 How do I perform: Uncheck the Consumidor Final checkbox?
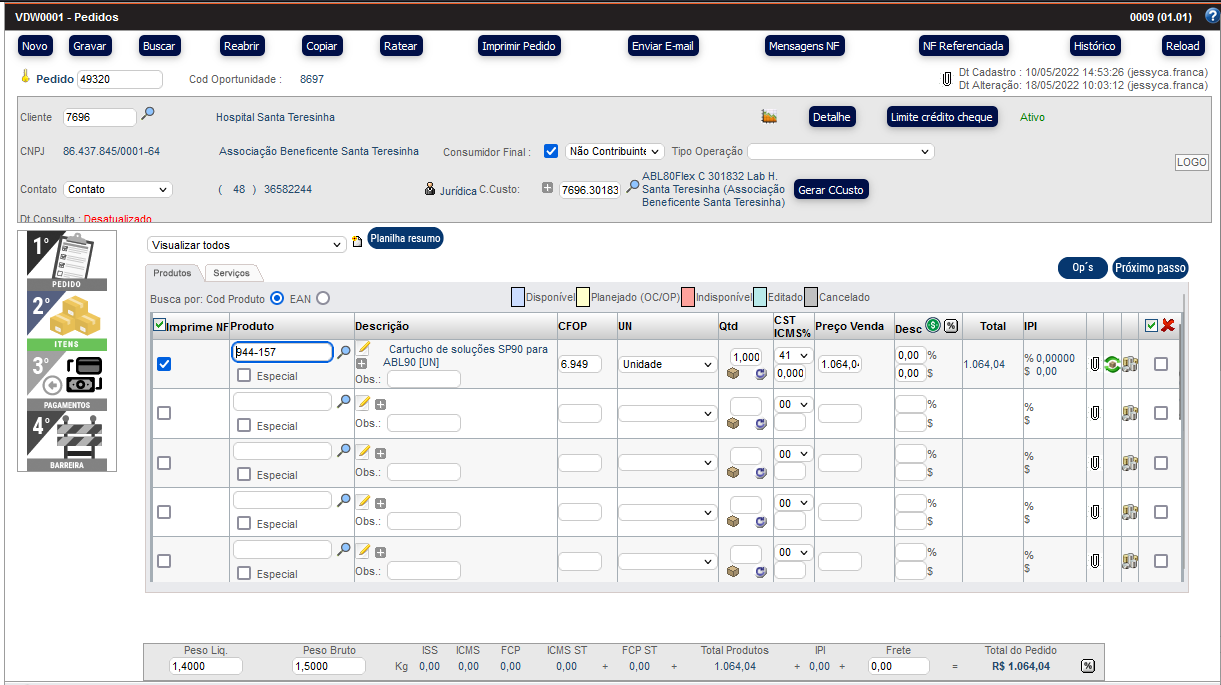tap(550, 151)
